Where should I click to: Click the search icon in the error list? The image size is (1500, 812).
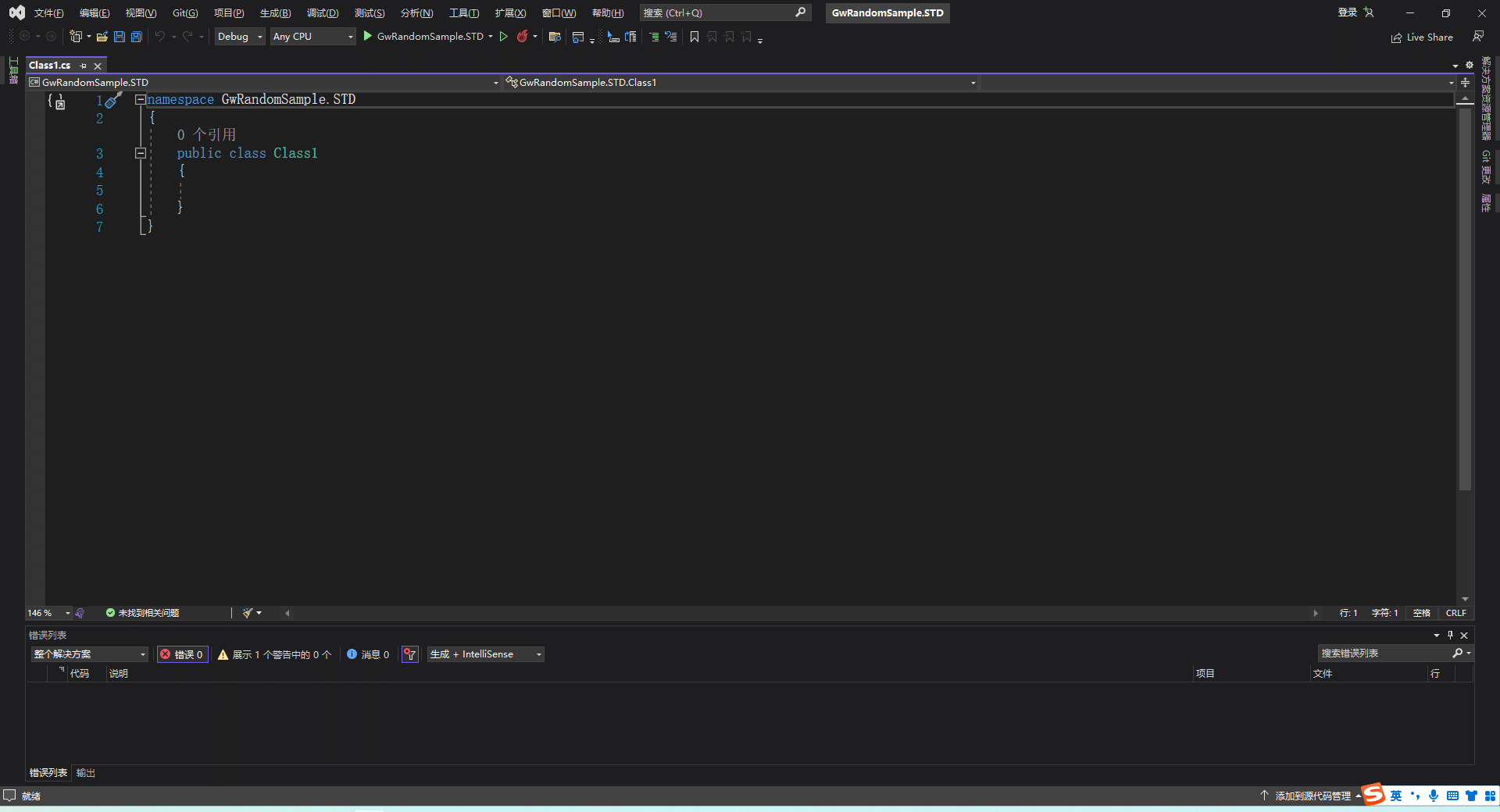click(1457, 654)
